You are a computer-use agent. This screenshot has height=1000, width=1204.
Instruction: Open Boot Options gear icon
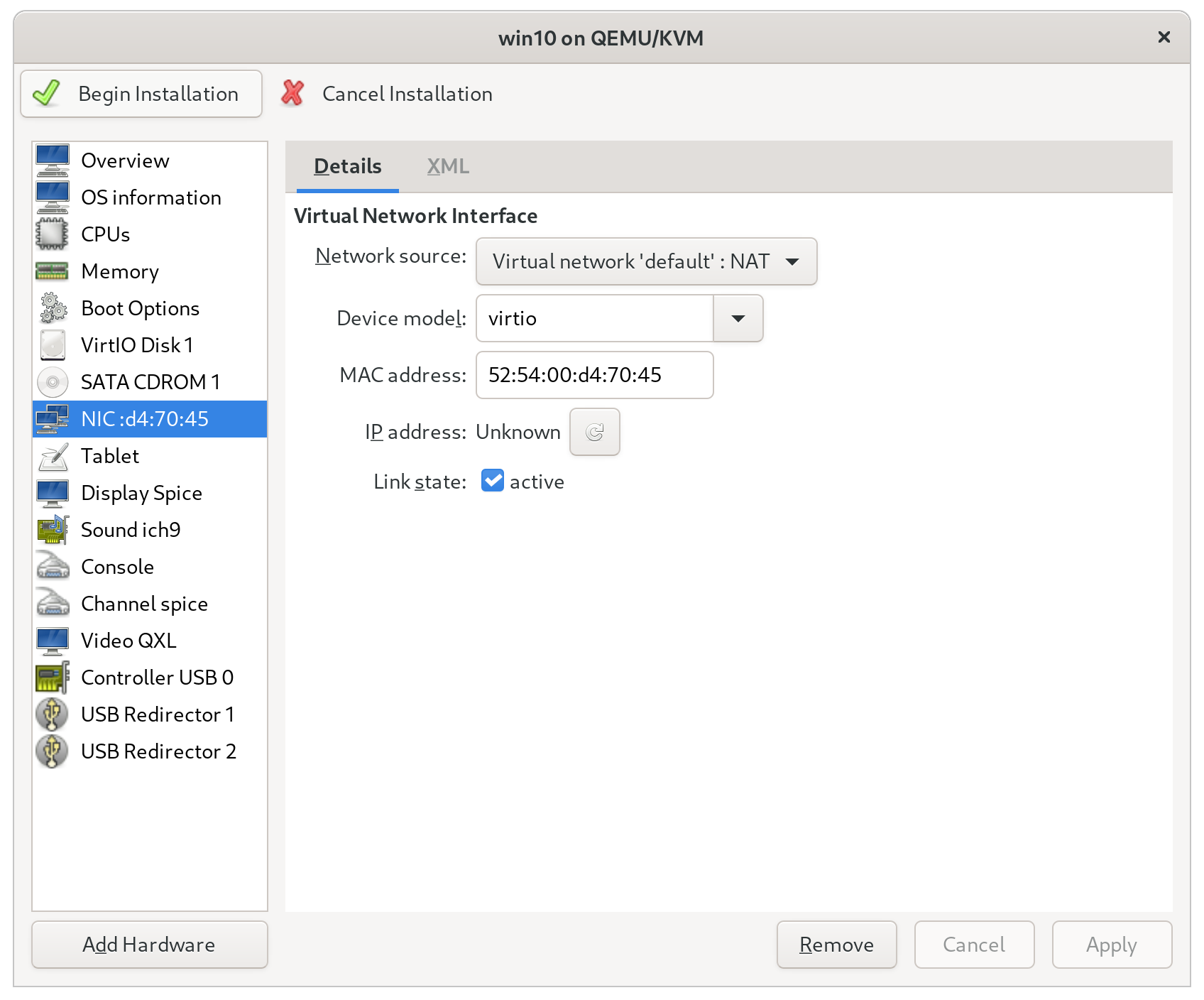pos(52,308)
